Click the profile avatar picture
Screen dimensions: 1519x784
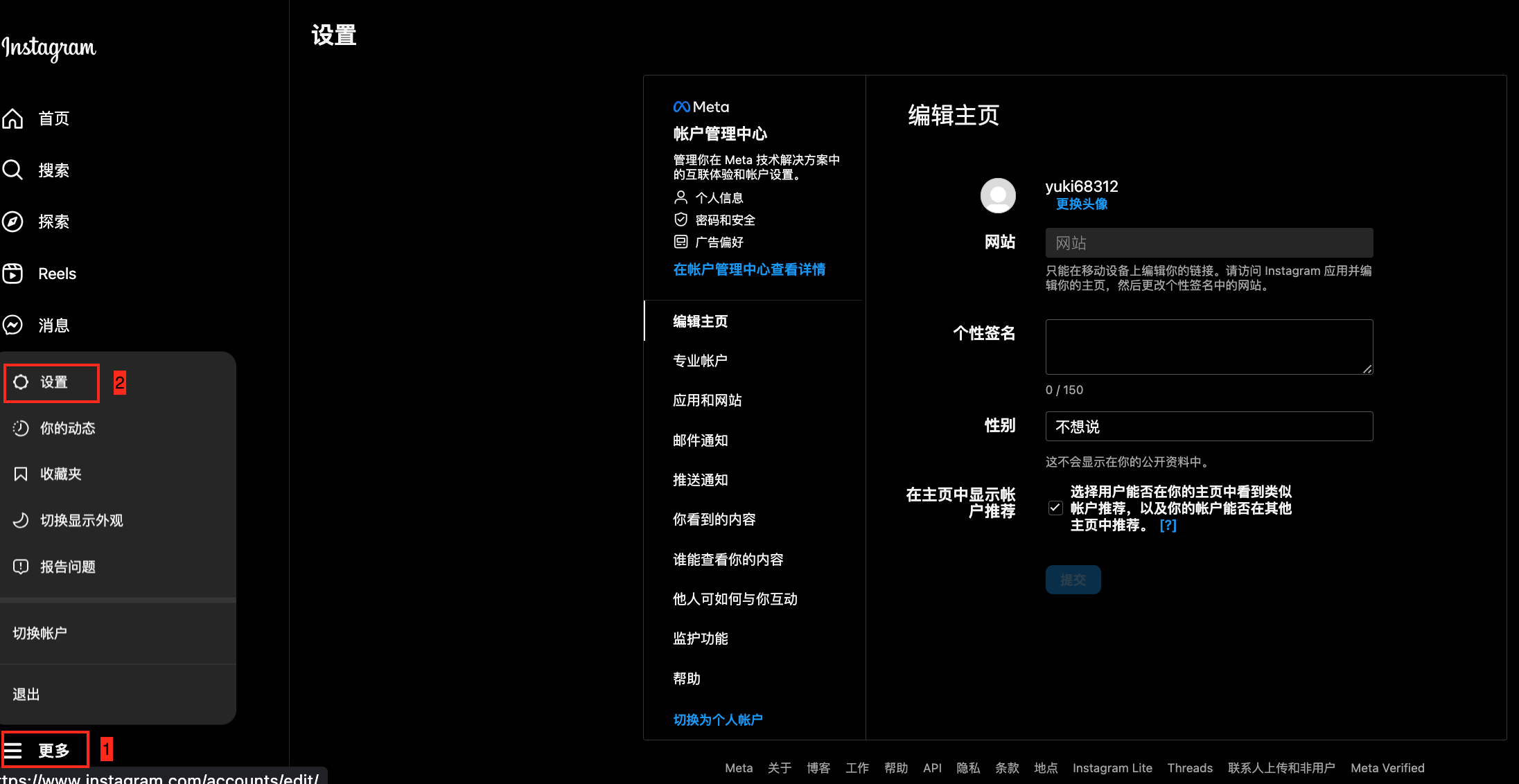pos(998,195)
